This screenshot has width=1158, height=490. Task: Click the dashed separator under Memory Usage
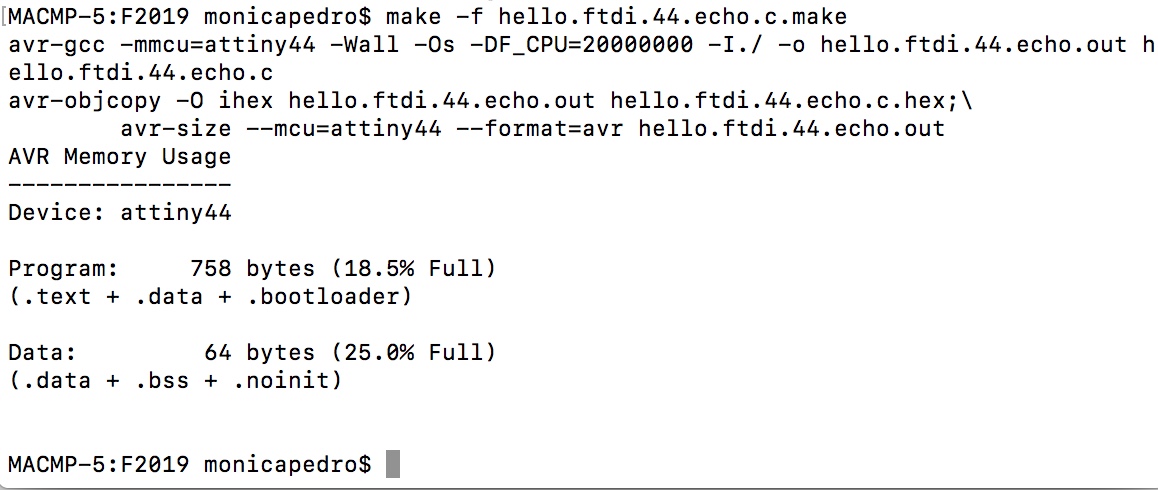(x=120, y=185)
